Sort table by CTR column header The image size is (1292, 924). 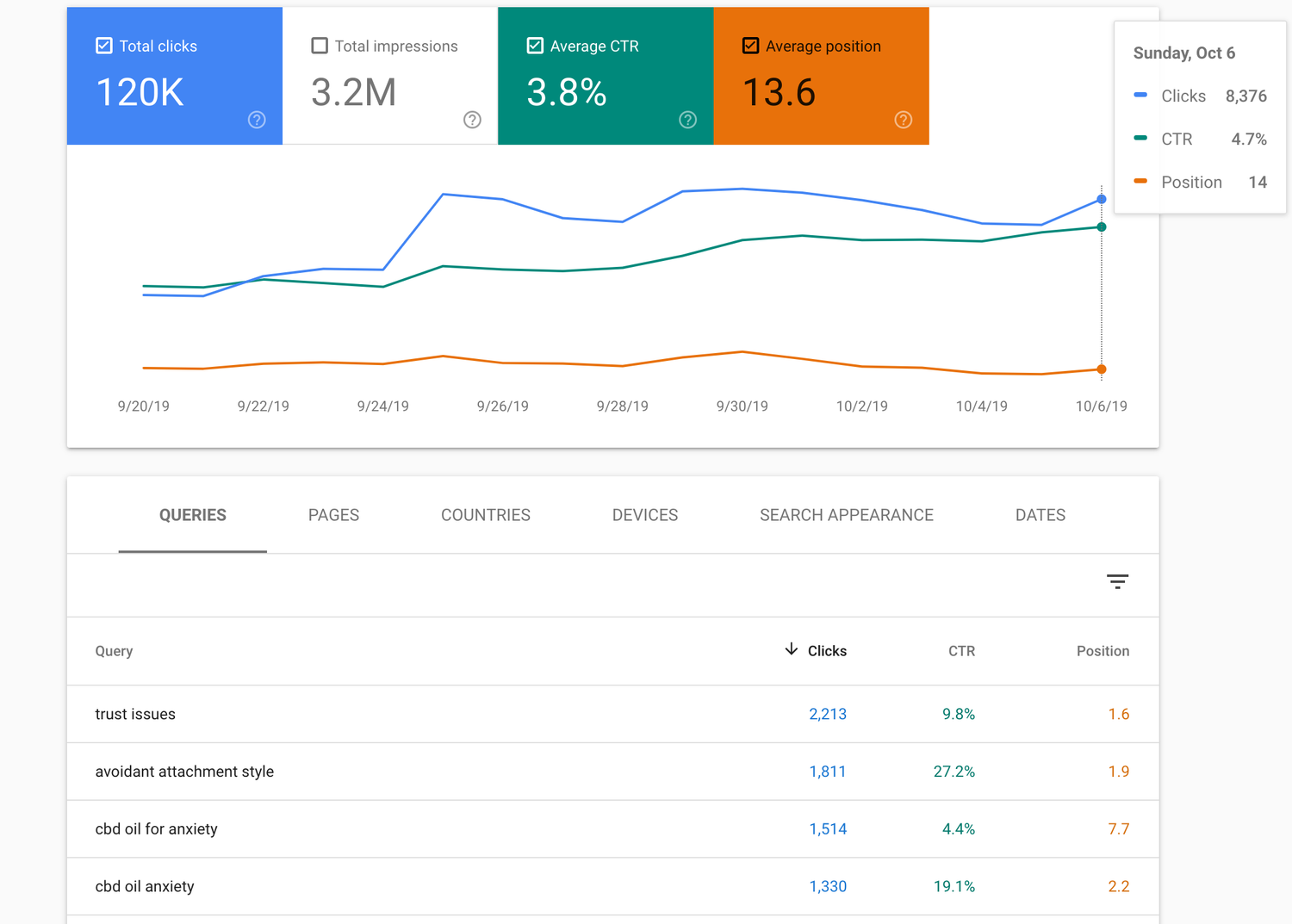point(961,651)
